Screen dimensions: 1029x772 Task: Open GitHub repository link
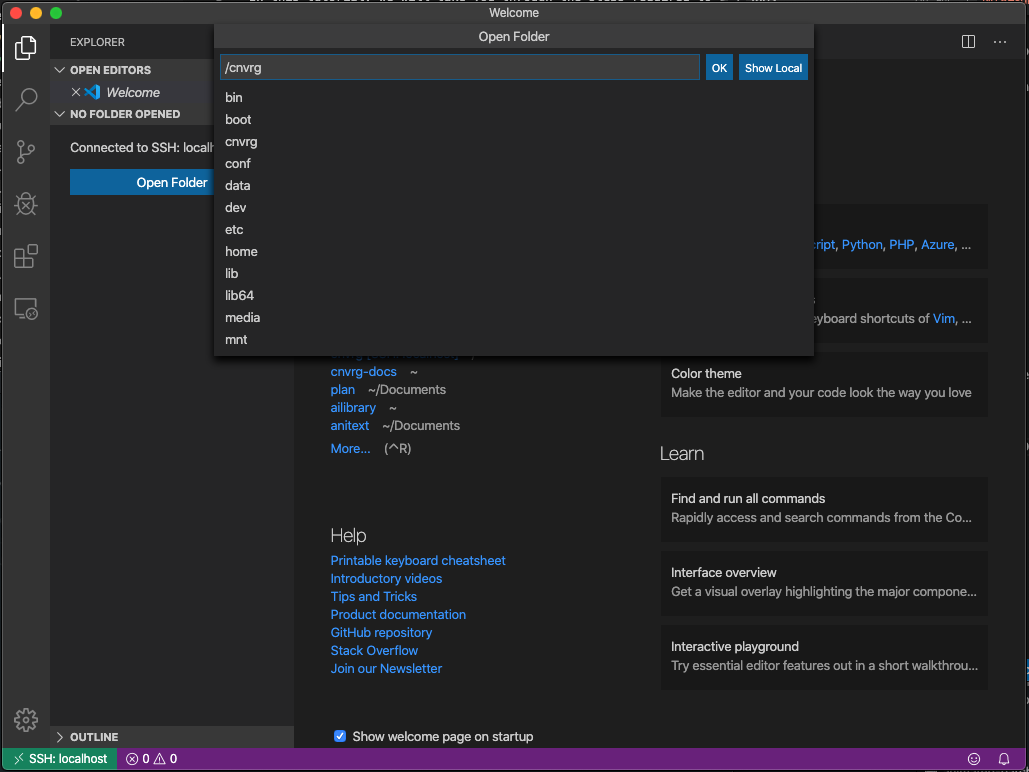point(381,632)
